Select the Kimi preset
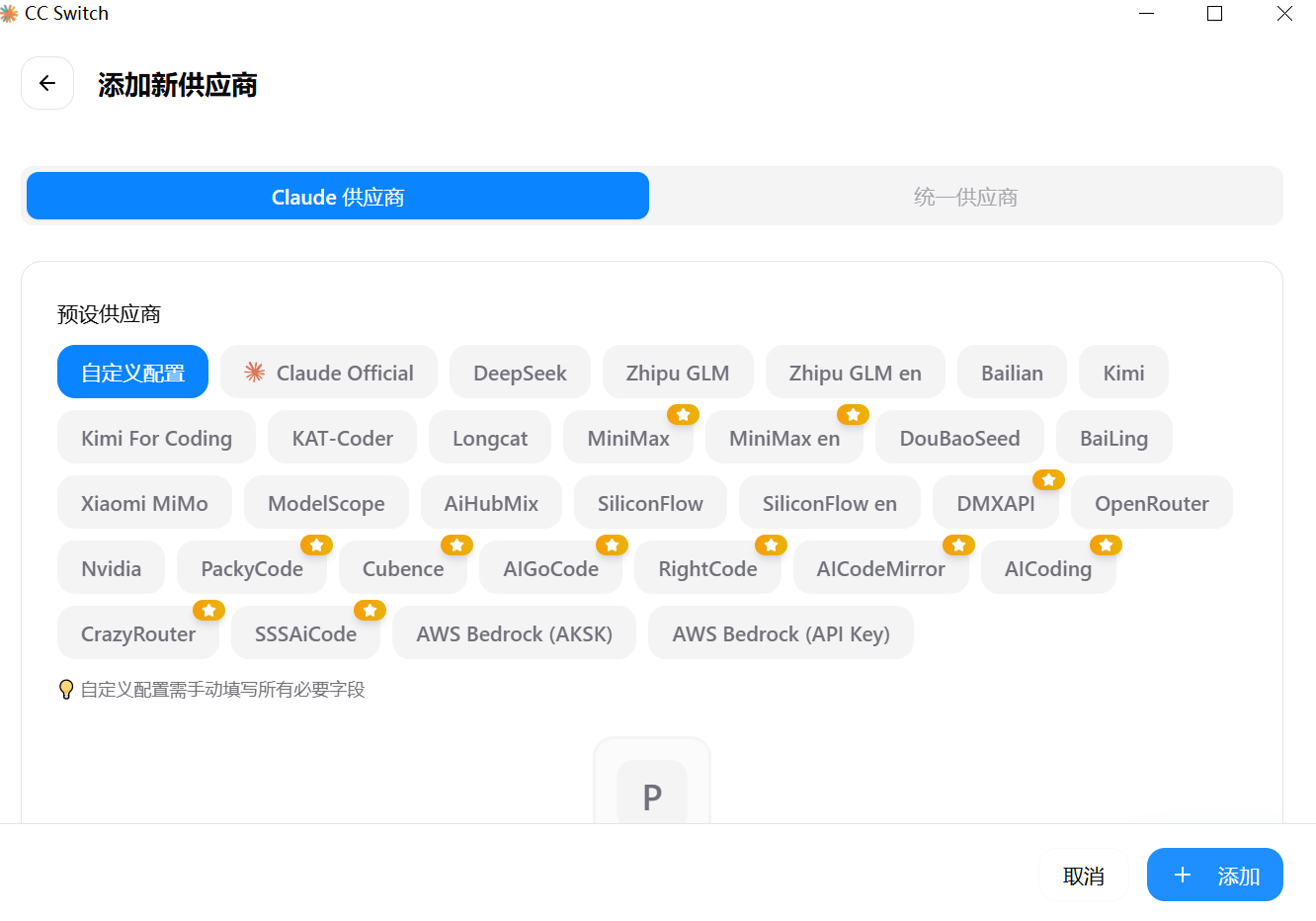Viewport: 1316px width, 921px height. click(1123, 372)
